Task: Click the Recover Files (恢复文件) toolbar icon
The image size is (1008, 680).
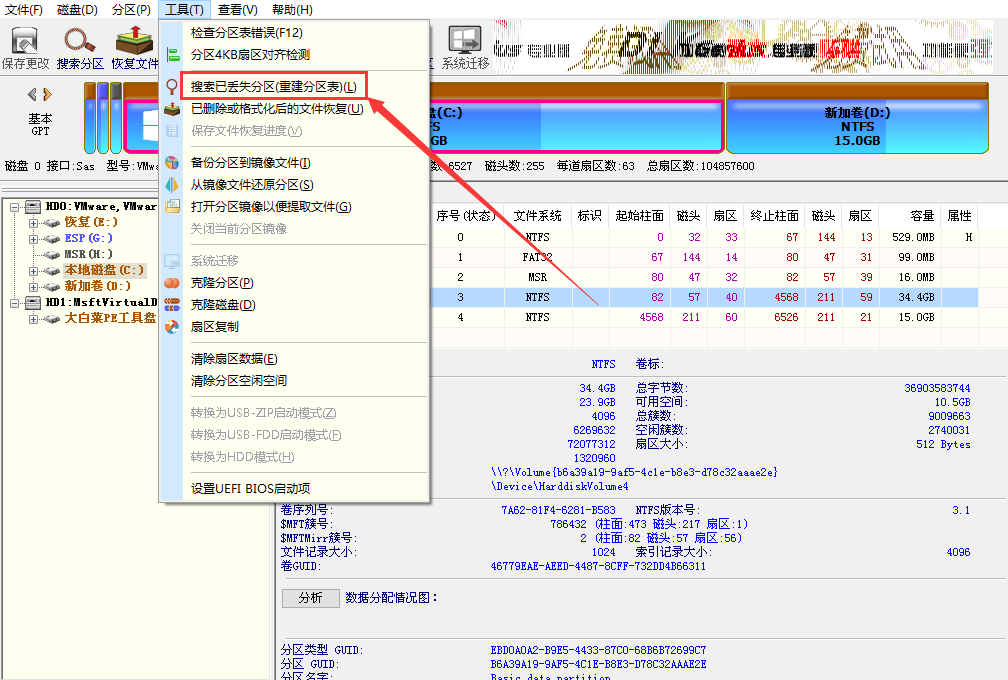Action: [134, 40]
